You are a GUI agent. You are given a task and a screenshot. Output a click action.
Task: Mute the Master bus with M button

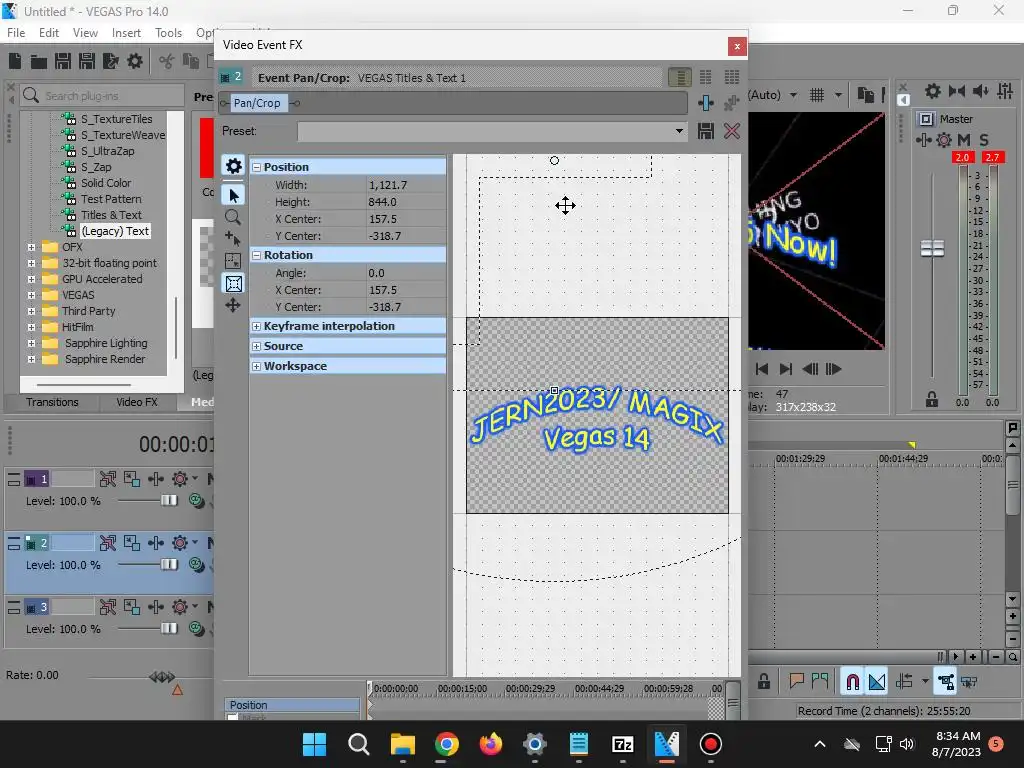click(964, 140)
